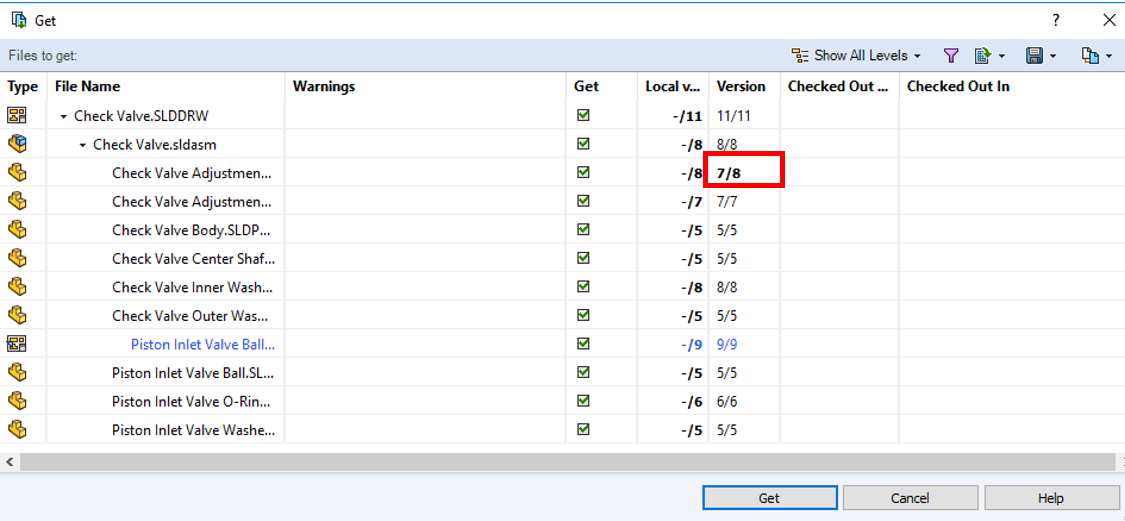The height and width of the screenshot is (521, 1125).
Task: Click the Get dialog title icon
Action: (19, 20)
